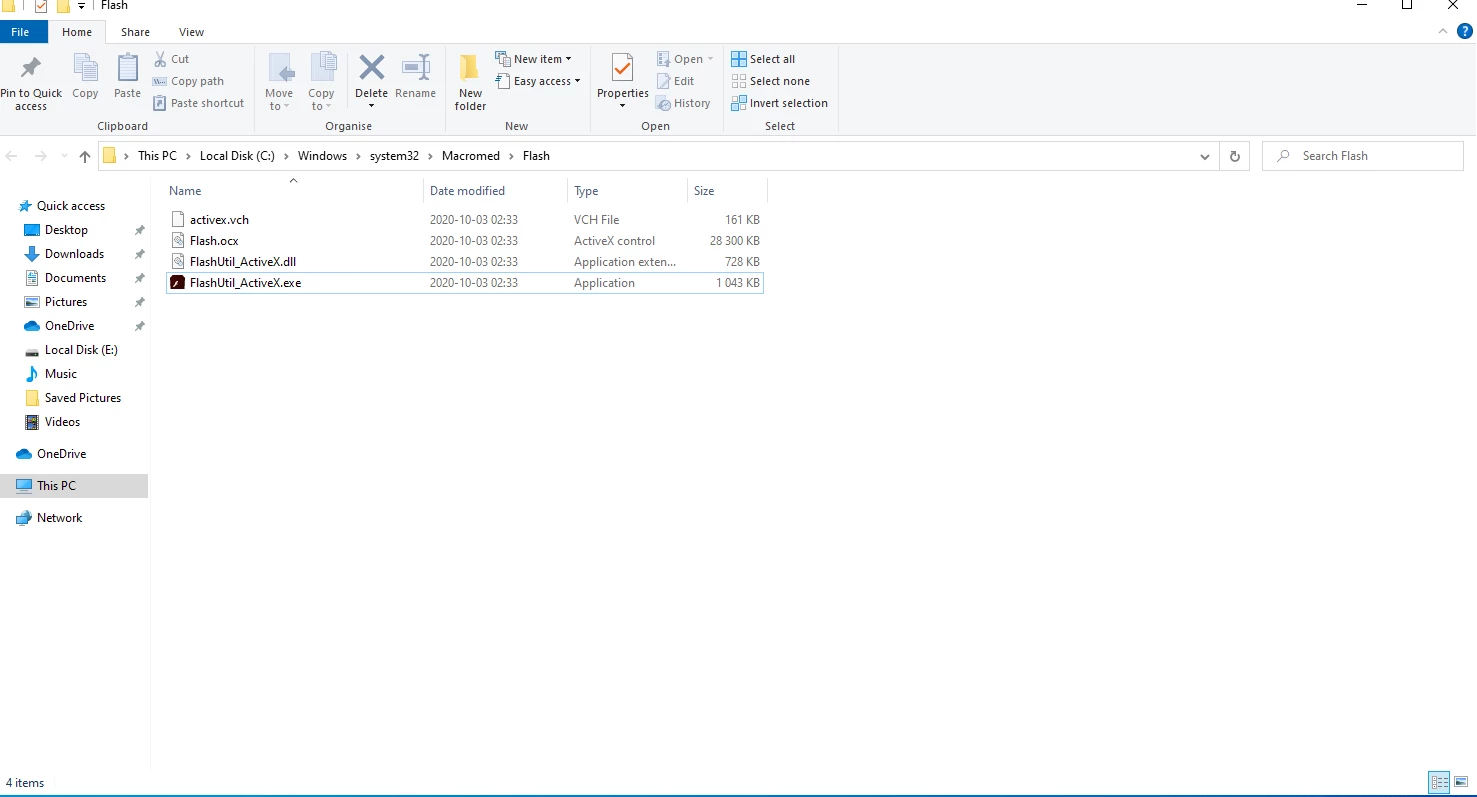This screenshot has height=797, width=1477.
Task: Open Quick access in navigation pane
Action: pos(70,206)
